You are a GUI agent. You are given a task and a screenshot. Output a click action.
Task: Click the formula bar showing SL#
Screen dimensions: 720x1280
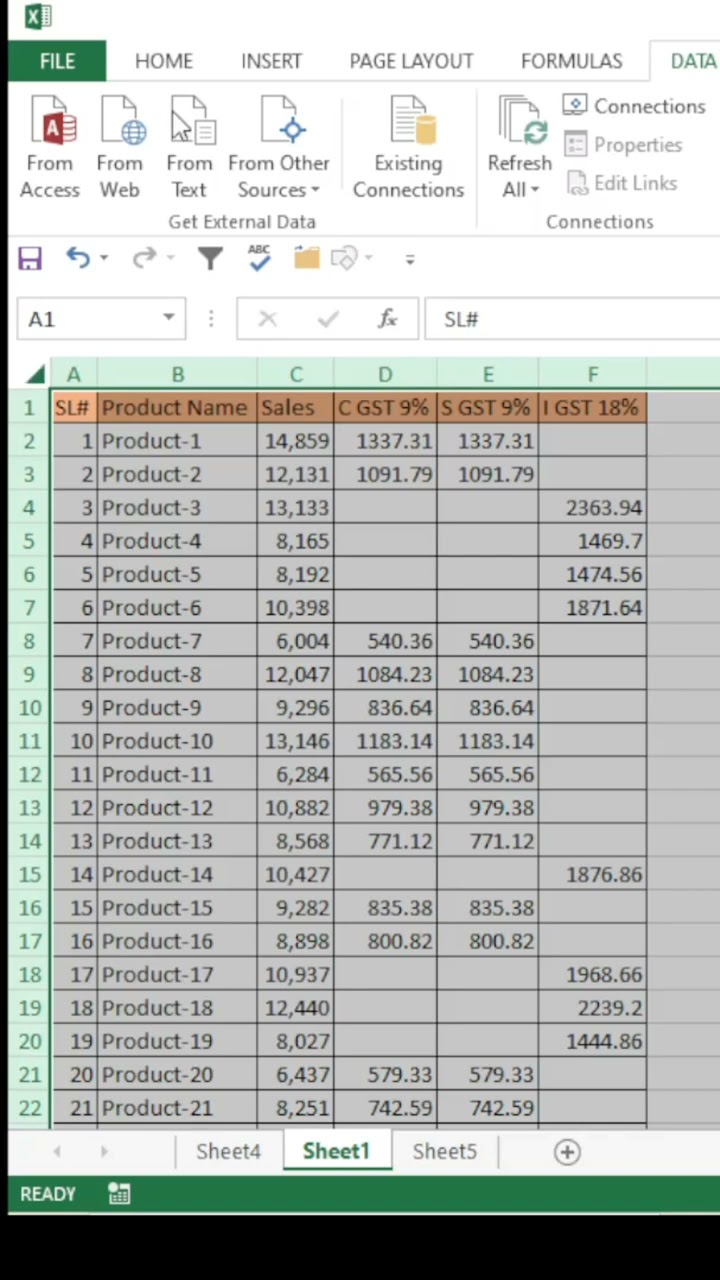tap(572, 319)
